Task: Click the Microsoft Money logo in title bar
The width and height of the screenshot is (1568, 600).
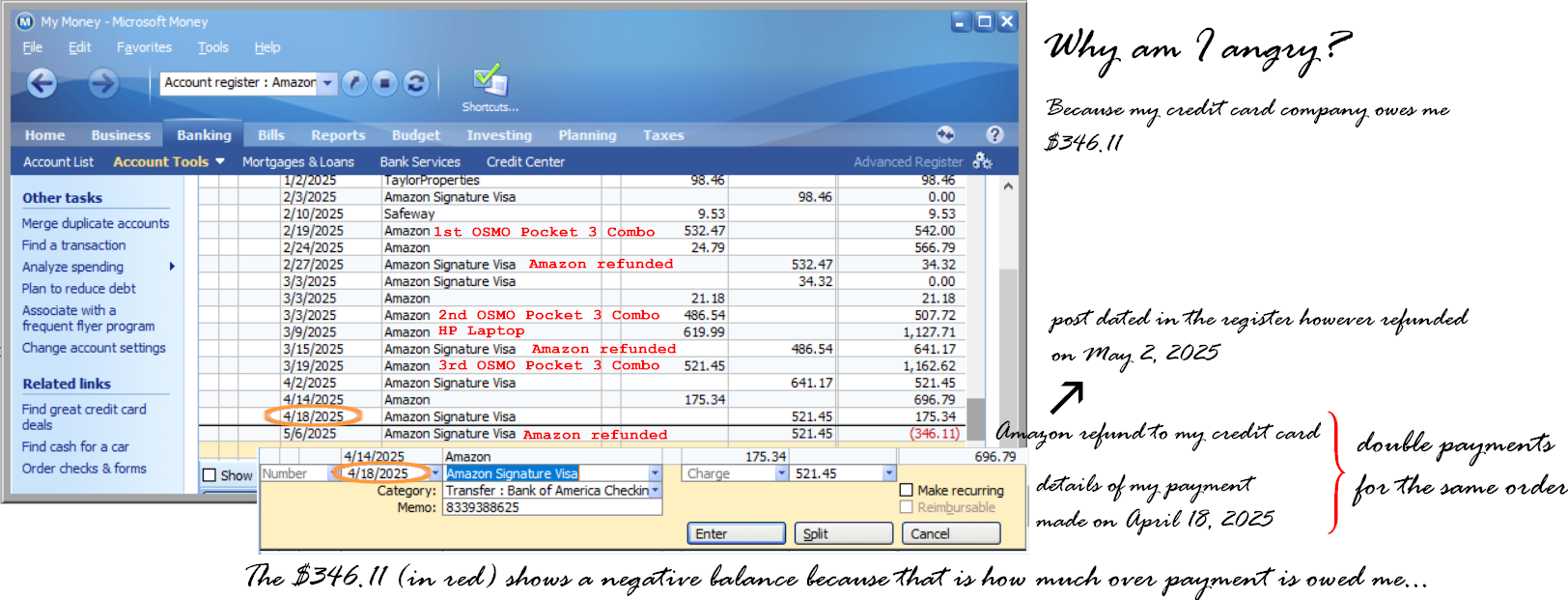Action: [25, 21]
